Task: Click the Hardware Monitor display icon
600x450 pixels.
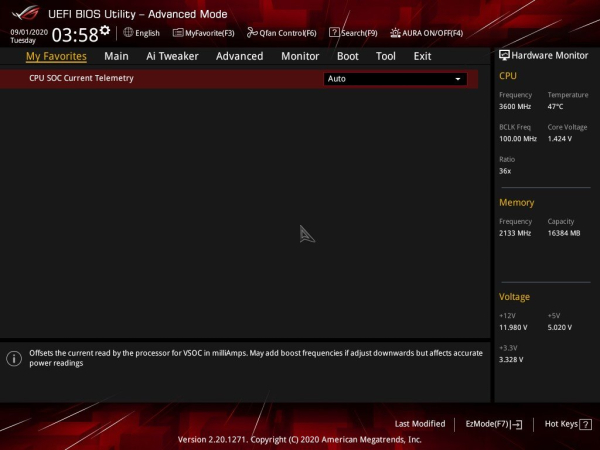Action: pyautogui.click(x=504, y=55)
